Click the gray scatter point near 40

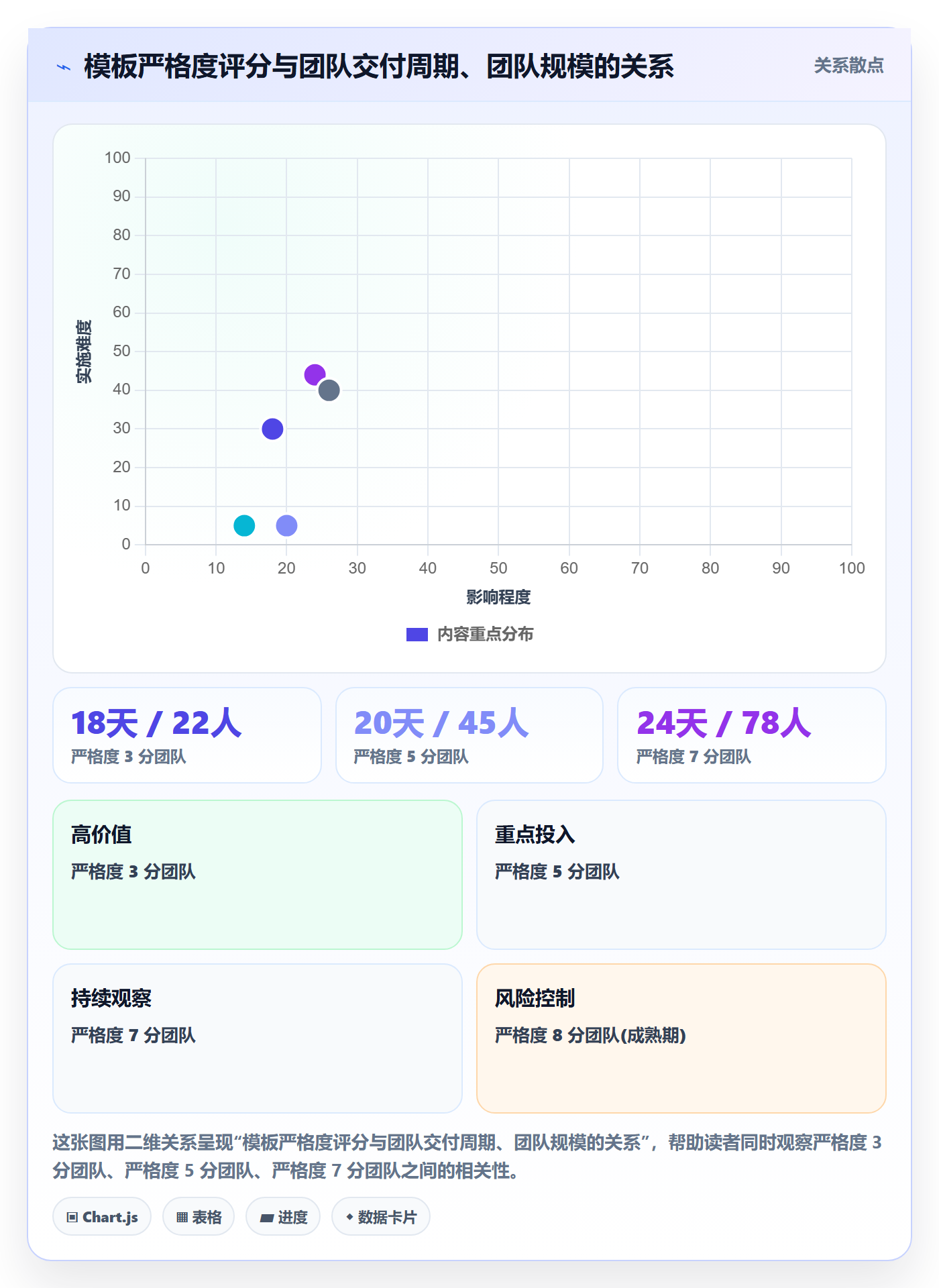pos(329,390)
